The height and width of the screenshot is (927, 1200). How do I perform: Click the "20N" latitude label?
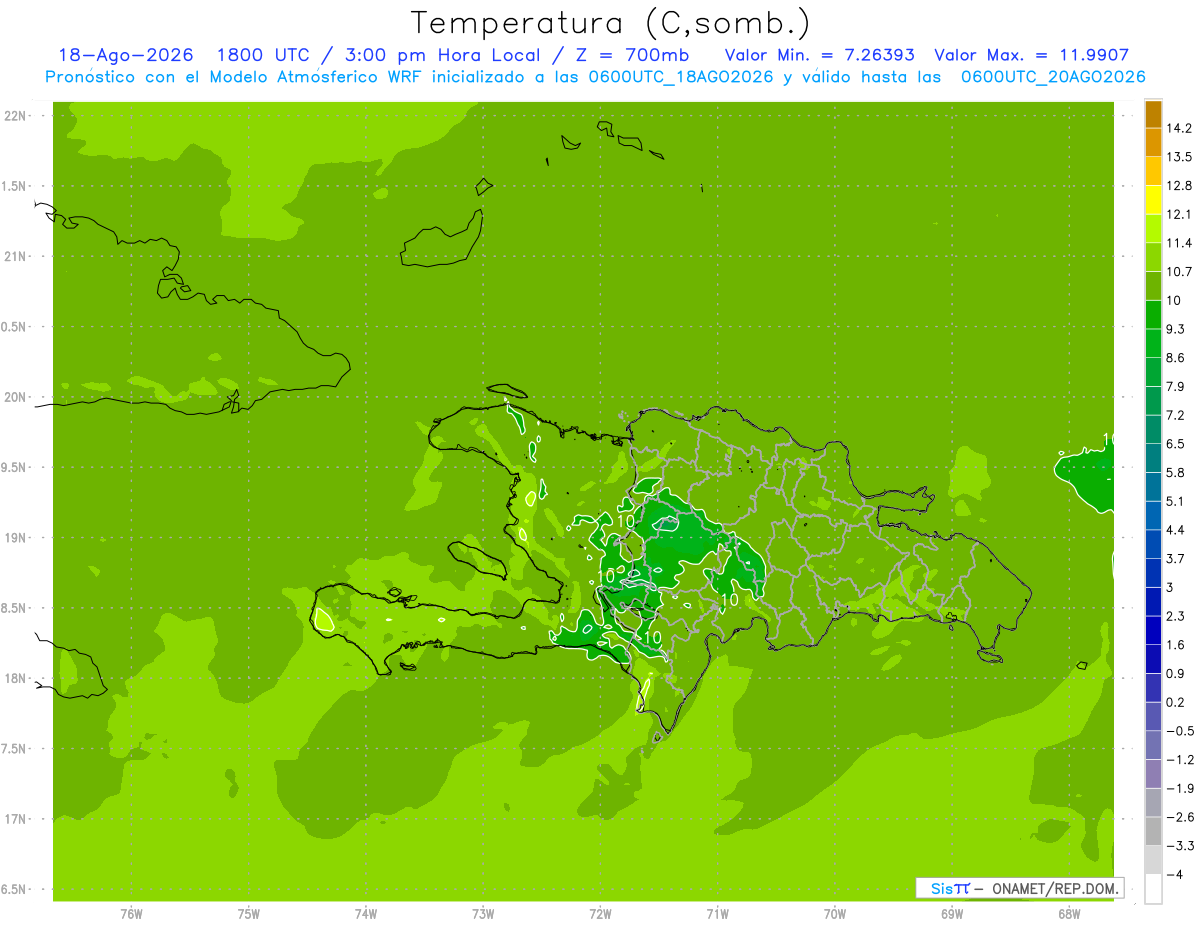(x=17, y=397)
